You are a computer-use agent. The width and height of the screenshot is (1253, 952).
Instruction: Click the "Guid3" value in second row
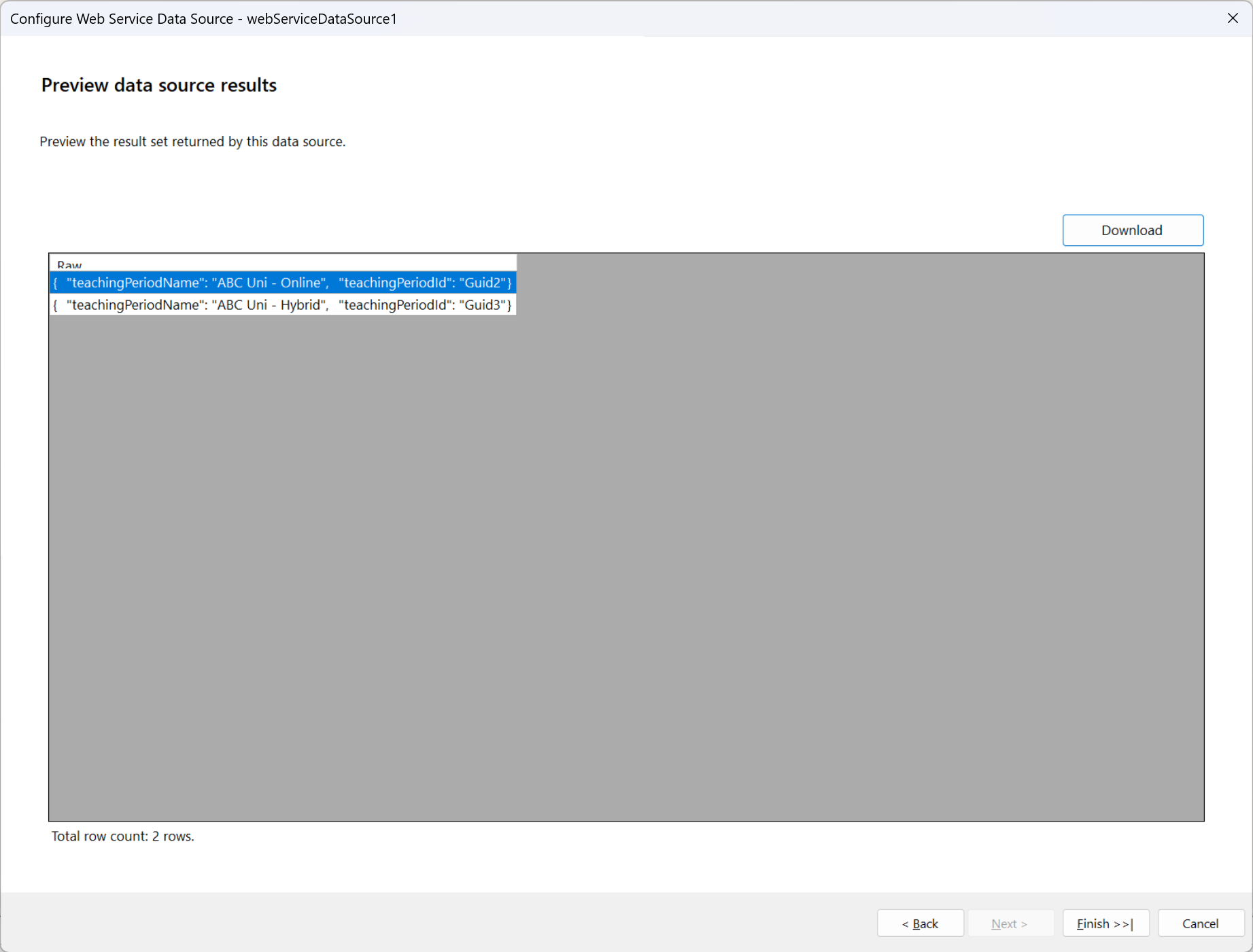(485, 305)
